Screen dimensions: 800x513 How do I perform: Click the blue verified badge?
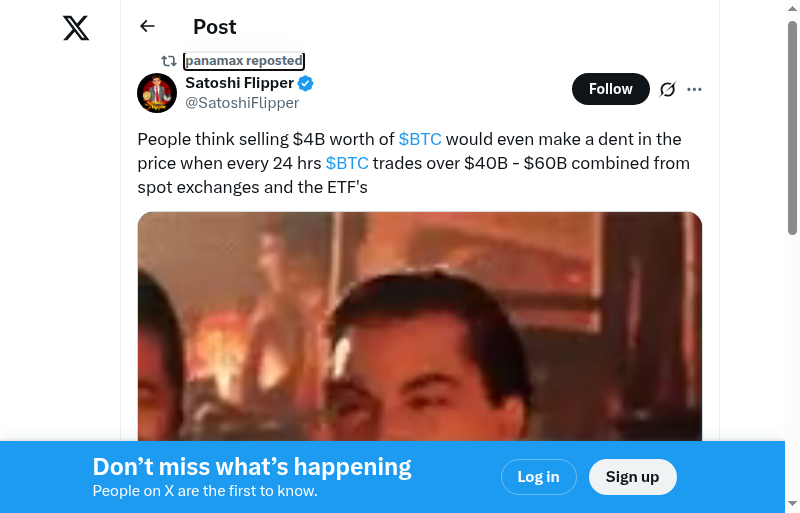[x=306, y=83]
